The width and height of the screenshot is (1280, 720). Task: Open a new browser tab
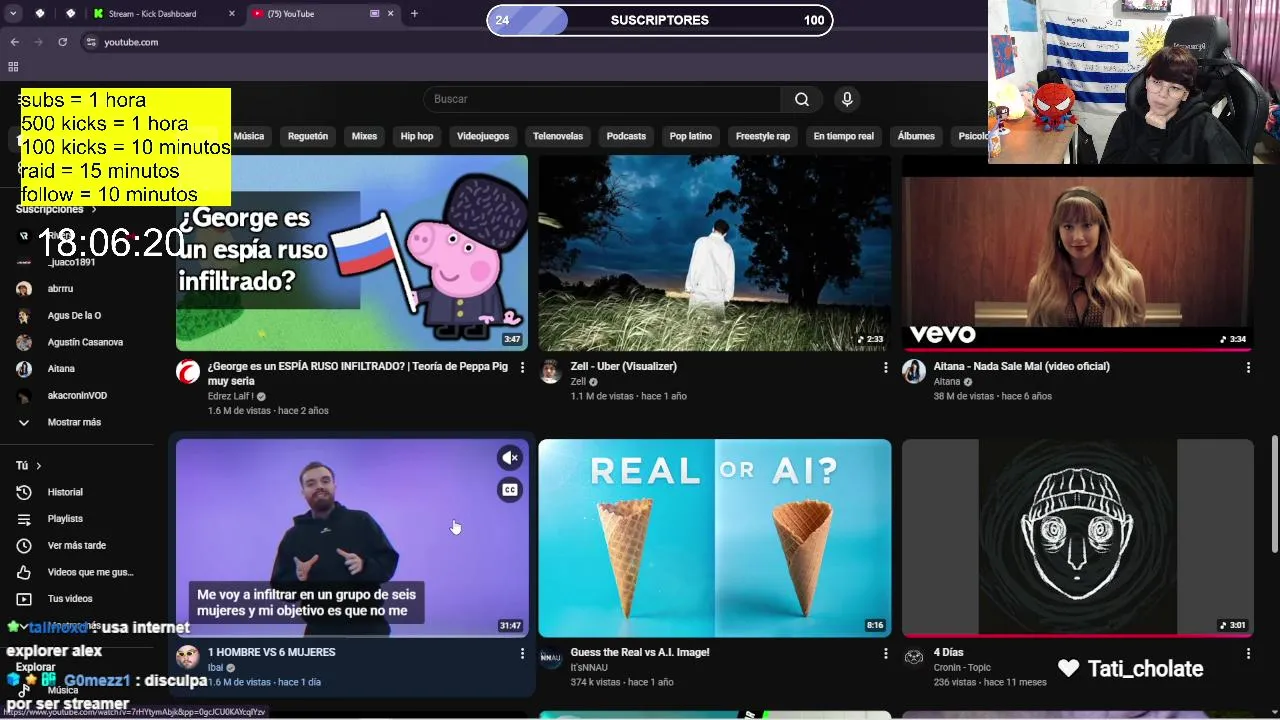point(414,14)
